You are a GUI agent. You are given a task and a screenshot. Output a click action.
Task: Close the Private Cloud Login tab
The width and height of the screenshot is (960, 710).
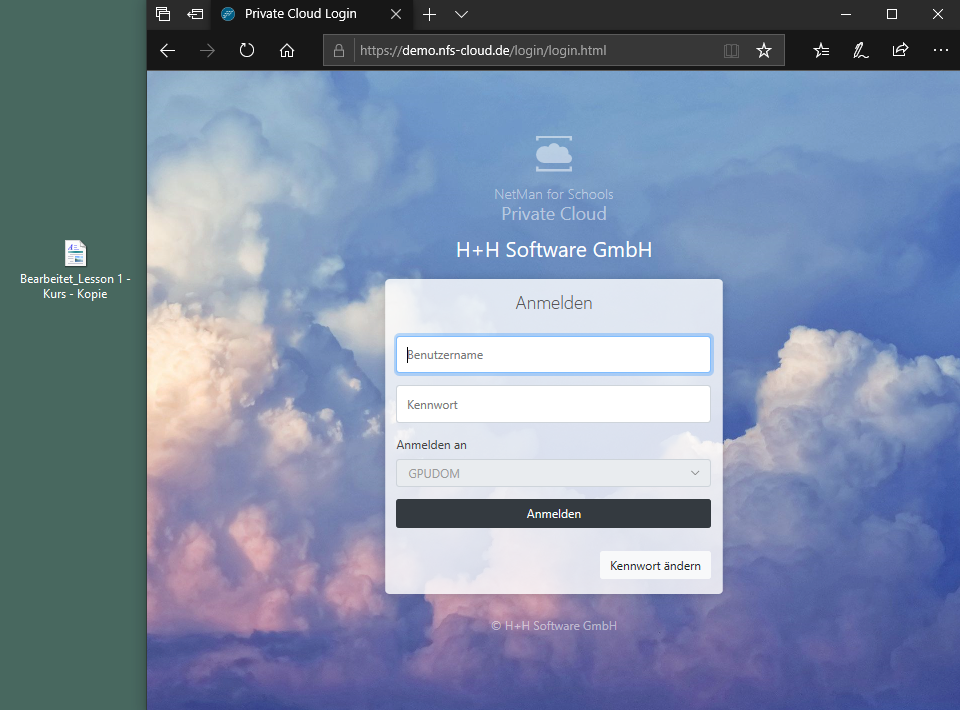[x=396, y=14]
